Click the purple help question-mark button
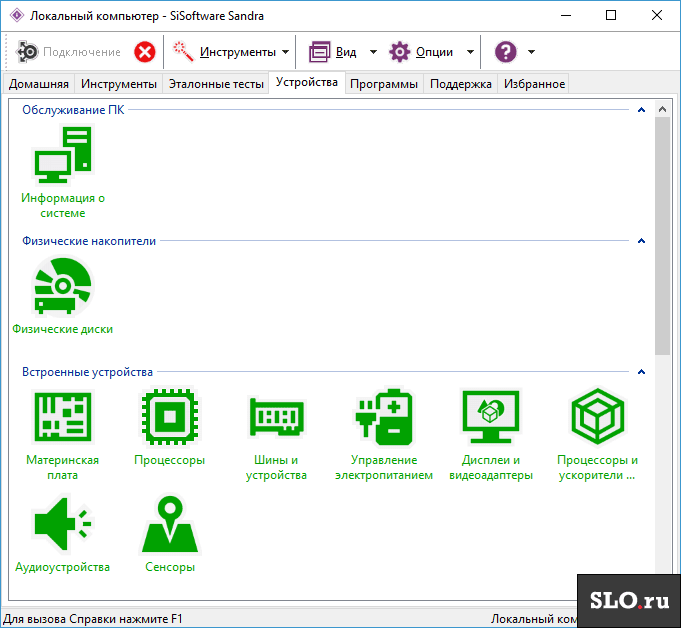Screen dimensions: 681x628 coord(506,52)
